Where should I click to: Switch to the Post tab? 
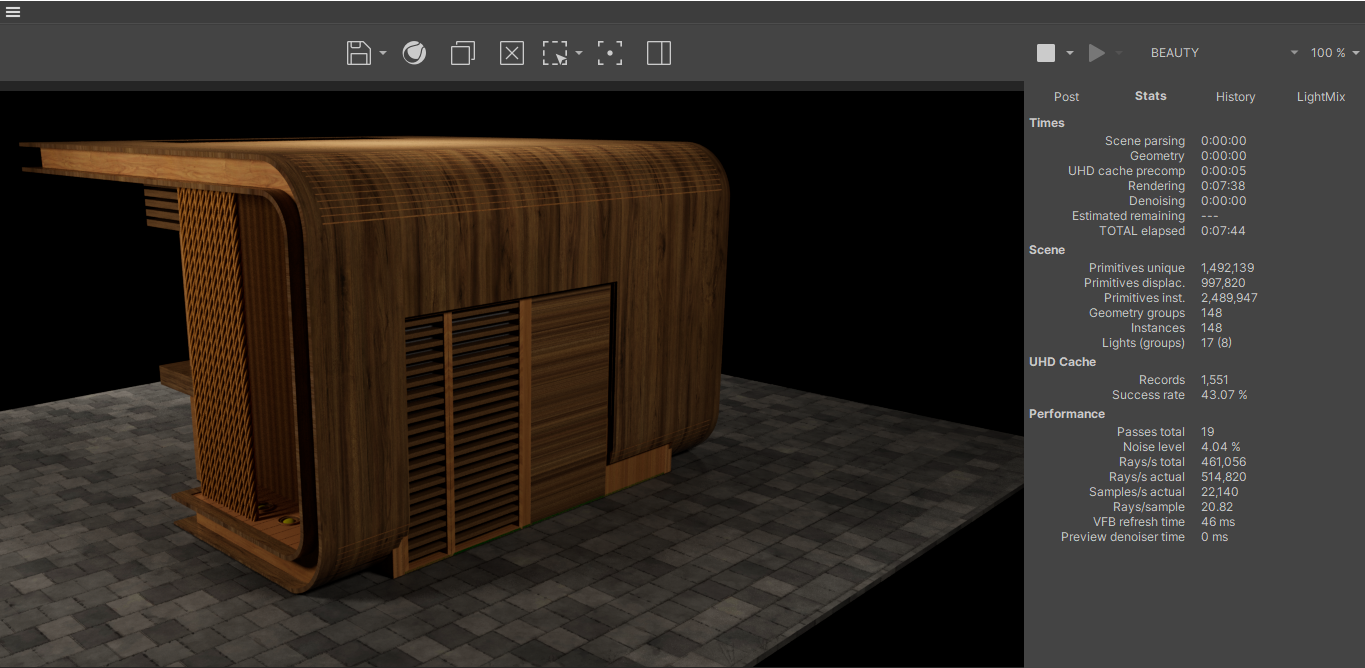[1067, 97]
